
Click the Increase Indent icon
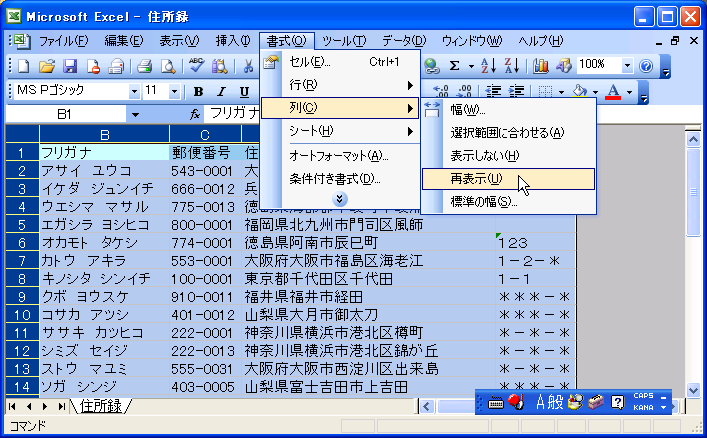pos(516,92)
